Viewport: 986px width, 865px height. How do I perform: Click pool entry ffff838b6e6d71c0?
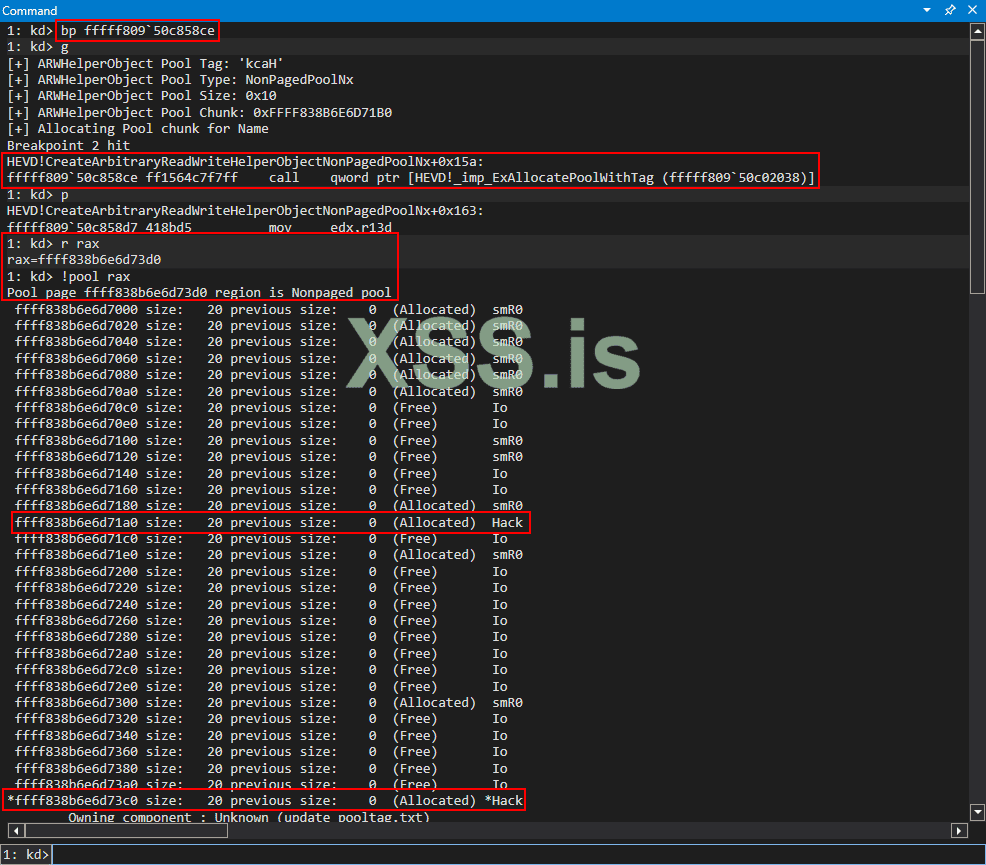[261, 539]
